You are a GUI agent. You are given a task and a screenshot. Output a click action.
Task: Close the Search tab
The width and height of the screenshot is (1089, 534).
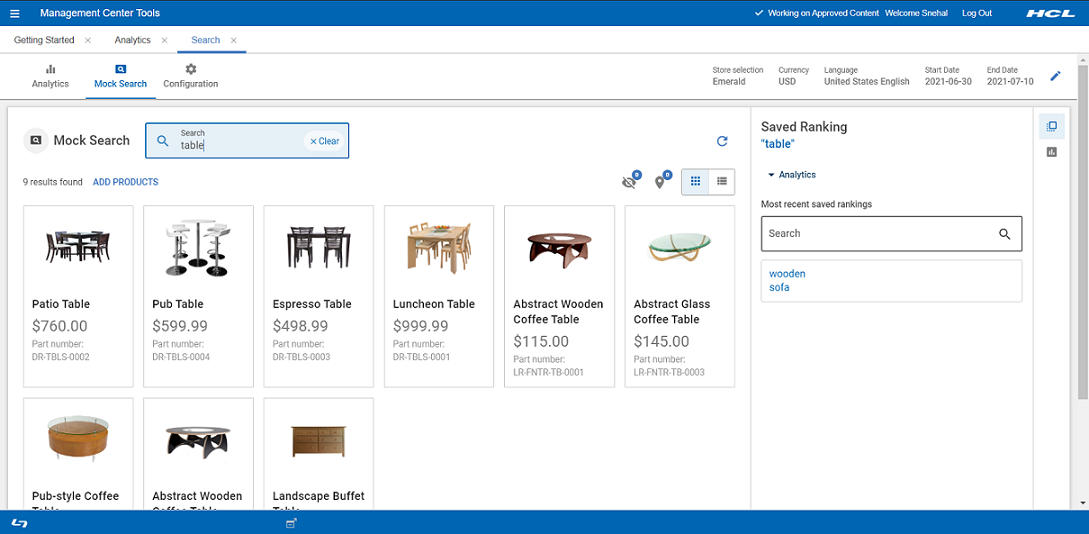(233, 40)
